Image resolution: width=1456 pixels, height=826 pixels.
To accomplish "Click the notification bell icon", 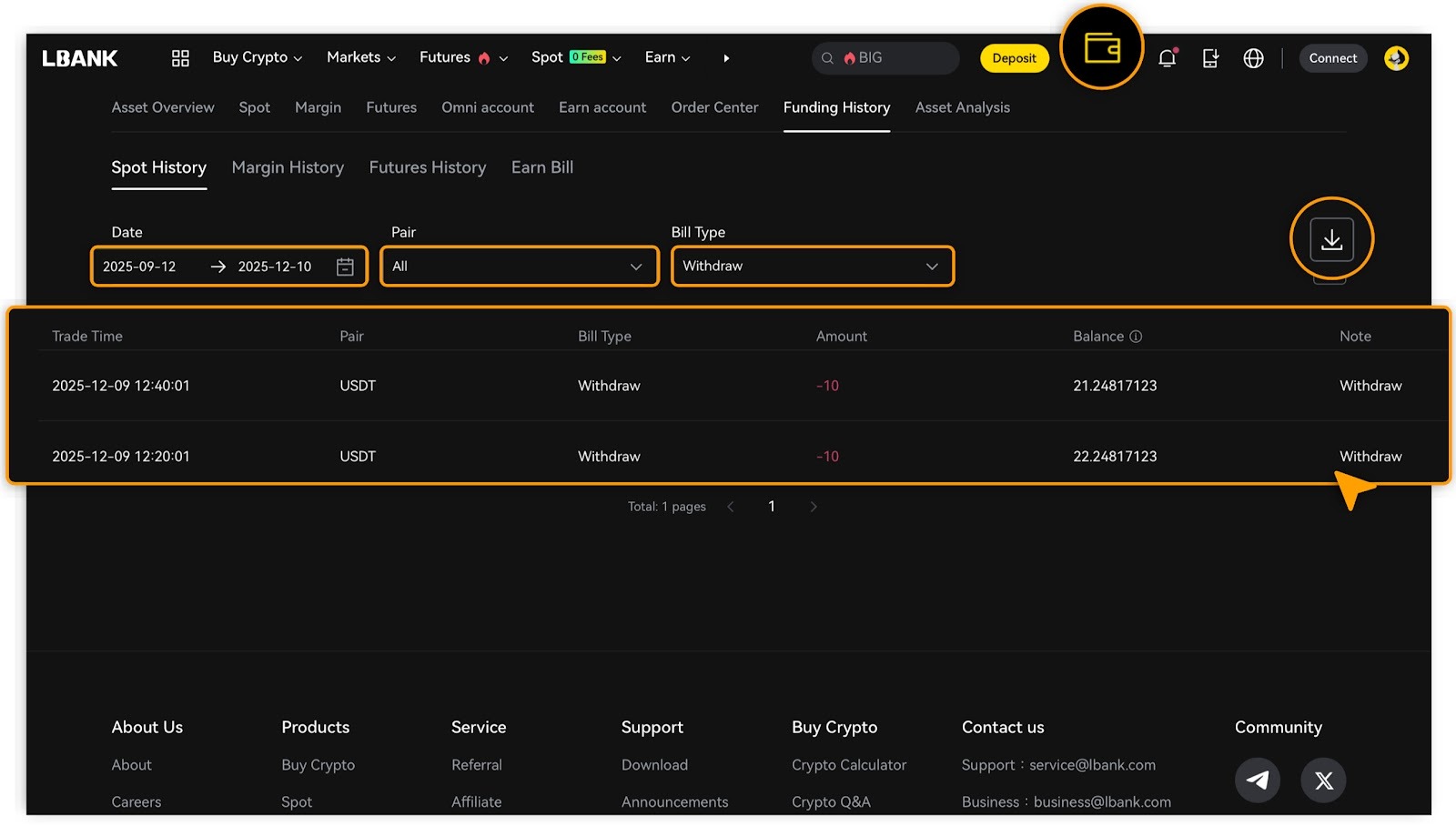I will (x=1167, y=58).
